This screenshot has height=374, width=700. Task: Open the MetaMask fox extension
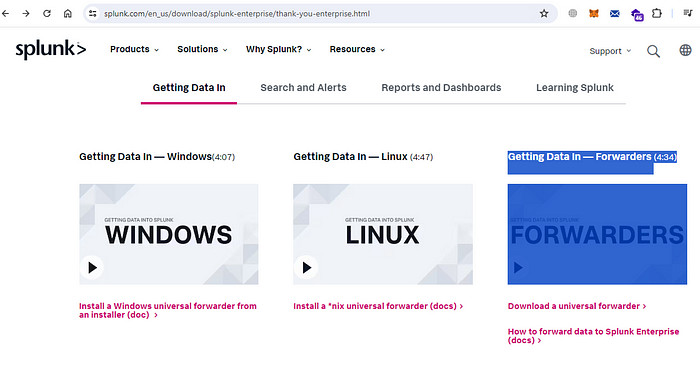click(x=594, y=13)
